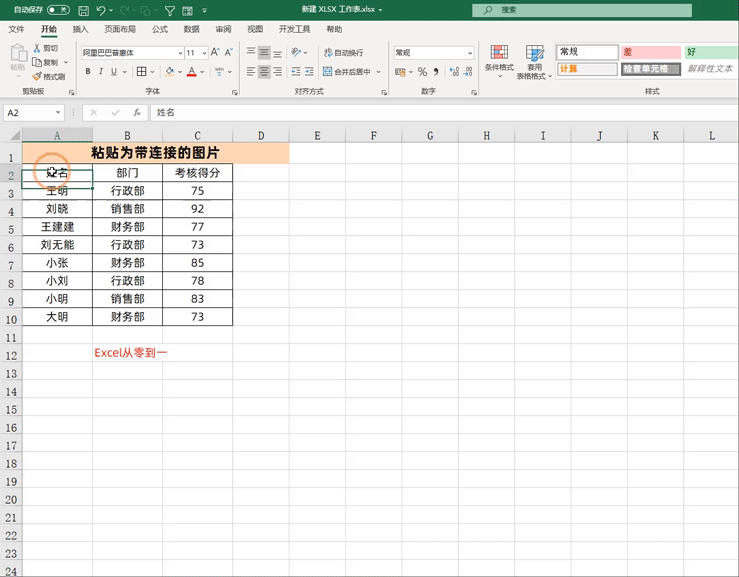The width and height of the screenshot is (739, 577).
Task: Open the Name Box dropdown arrow
Action: [x=58, y=113]
